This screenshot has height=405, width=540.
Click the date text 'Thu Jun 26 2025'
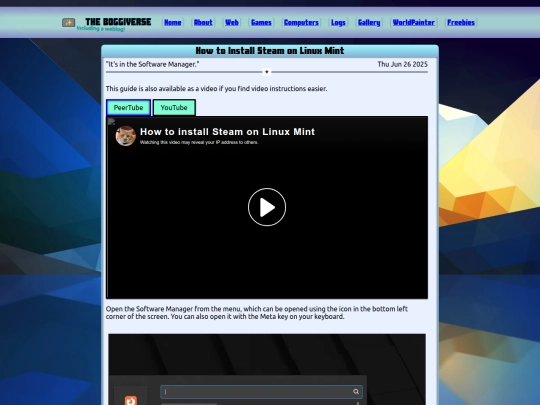click(x=402, y=64)
